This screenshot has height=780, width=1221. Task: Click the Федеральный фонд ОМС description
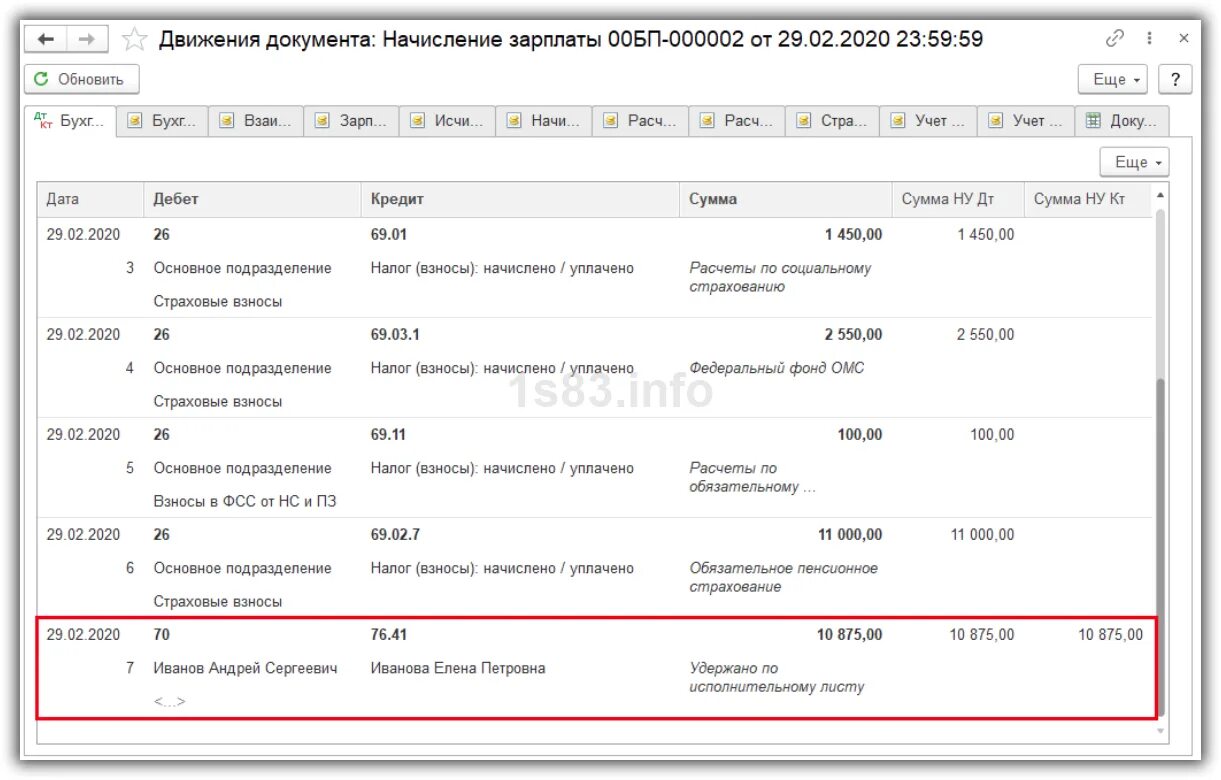click(x=777, y=368)
